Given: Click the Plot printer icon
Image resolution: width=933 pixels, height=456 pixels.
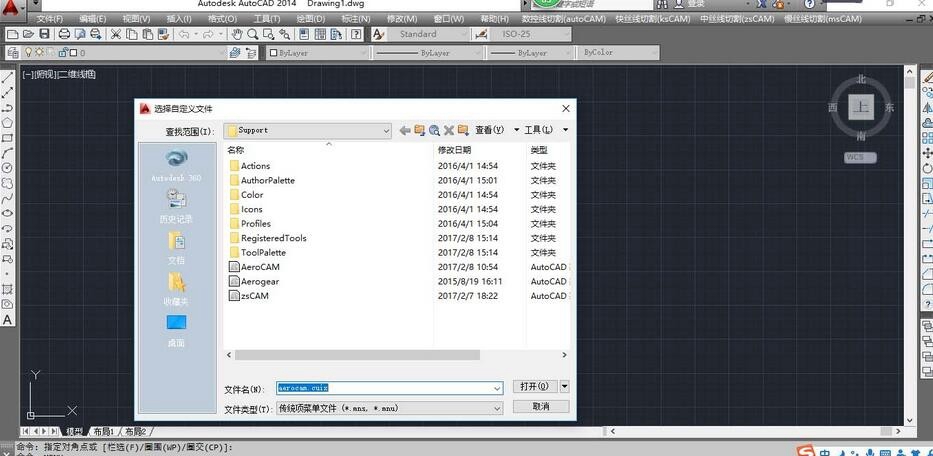Looking at the screenshot, I should click(x=65, y=34).
